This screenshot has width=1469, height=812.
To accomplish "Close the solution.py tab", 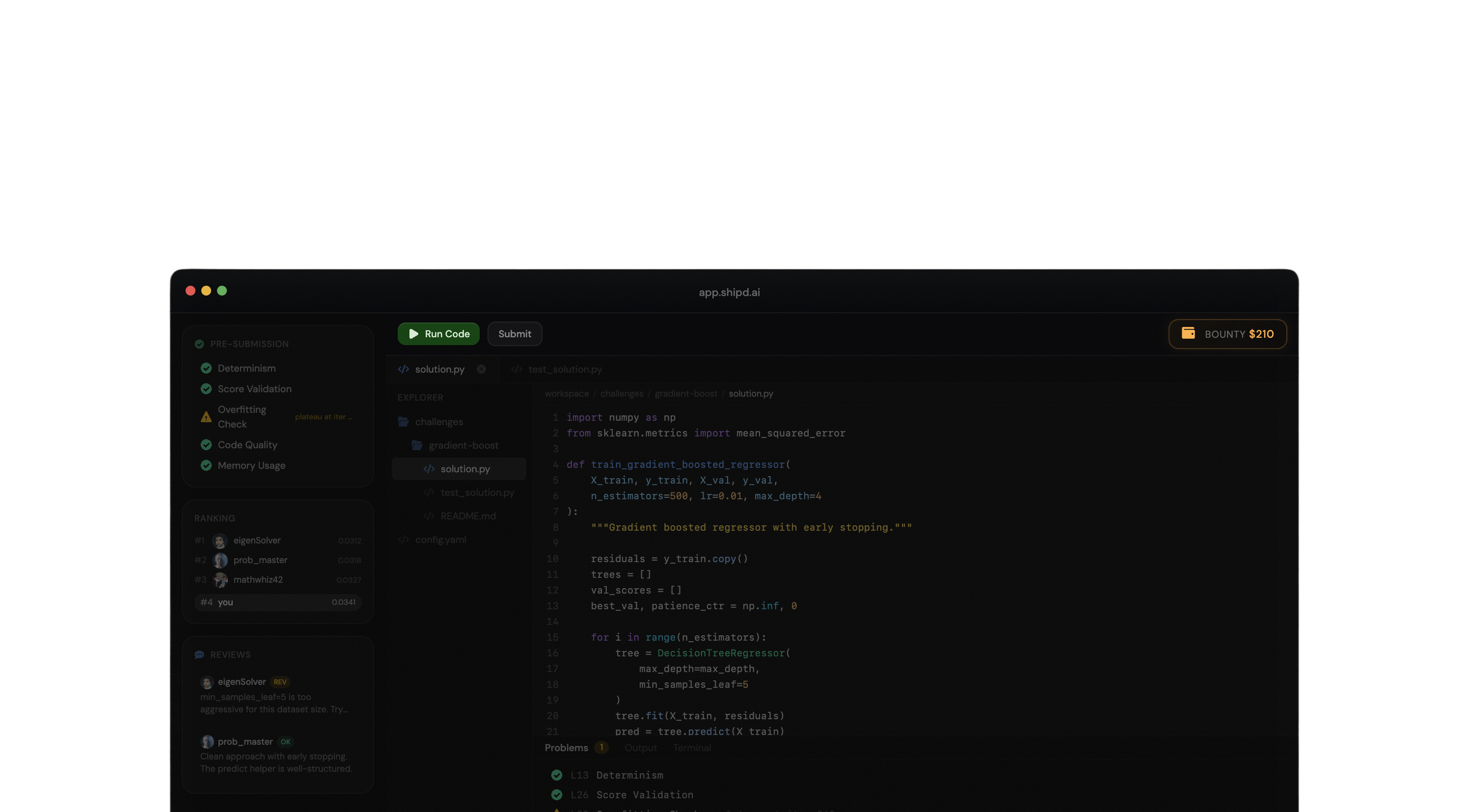I will 481,369.
